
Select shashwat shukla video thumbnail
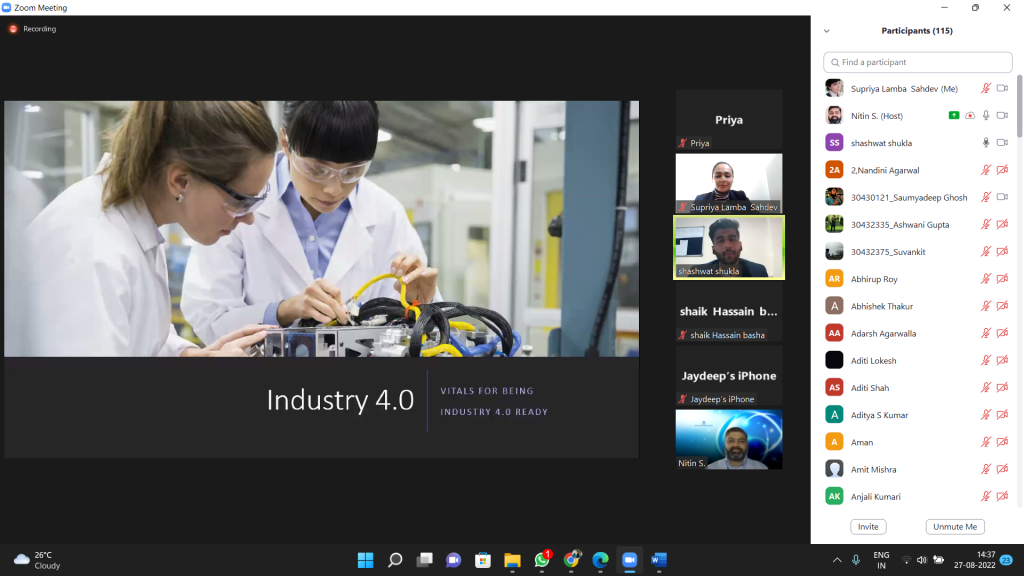[x=729, y=248]
